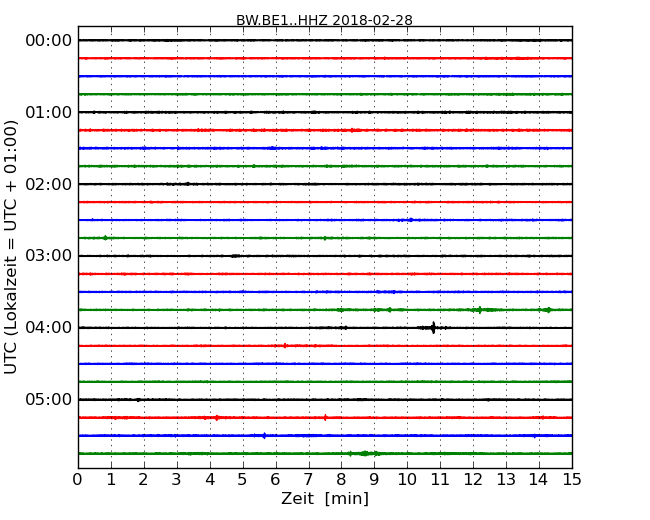Click the Zeit [min] x-axis label

click(x=325, y=498)
